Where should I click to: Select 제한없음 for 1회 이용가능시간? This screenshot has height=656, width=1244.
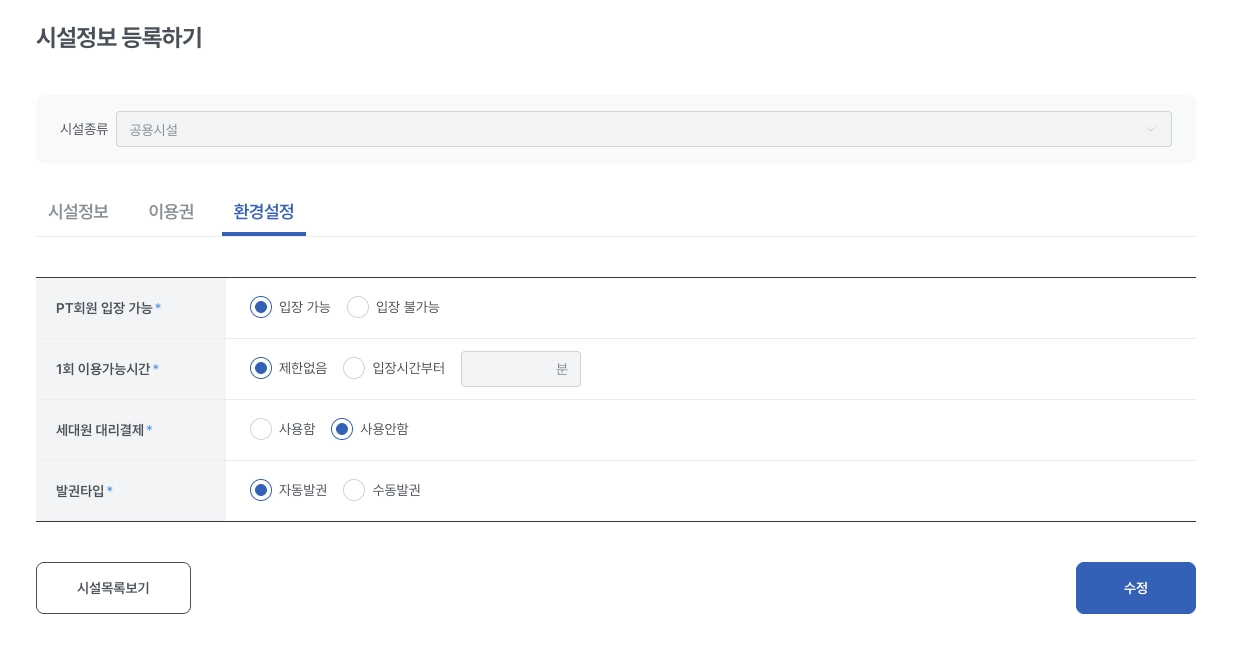pyautogui.click(x=261, y=368)
